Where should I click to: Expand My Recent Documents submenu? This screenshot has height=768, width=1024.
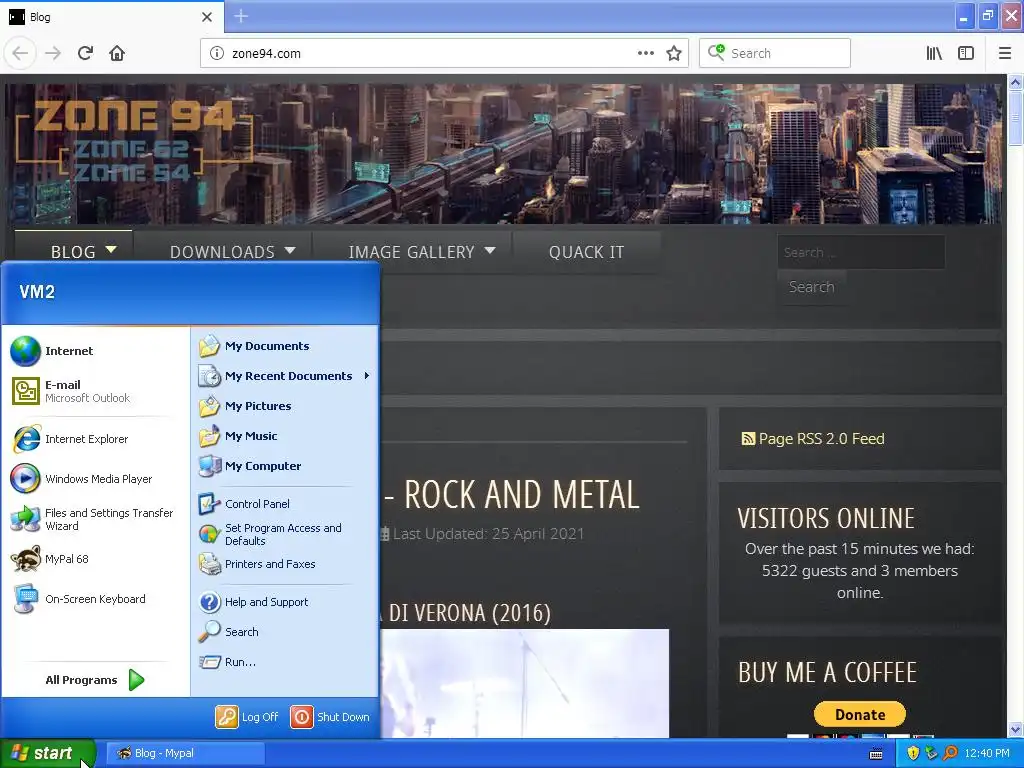(285, 376)
